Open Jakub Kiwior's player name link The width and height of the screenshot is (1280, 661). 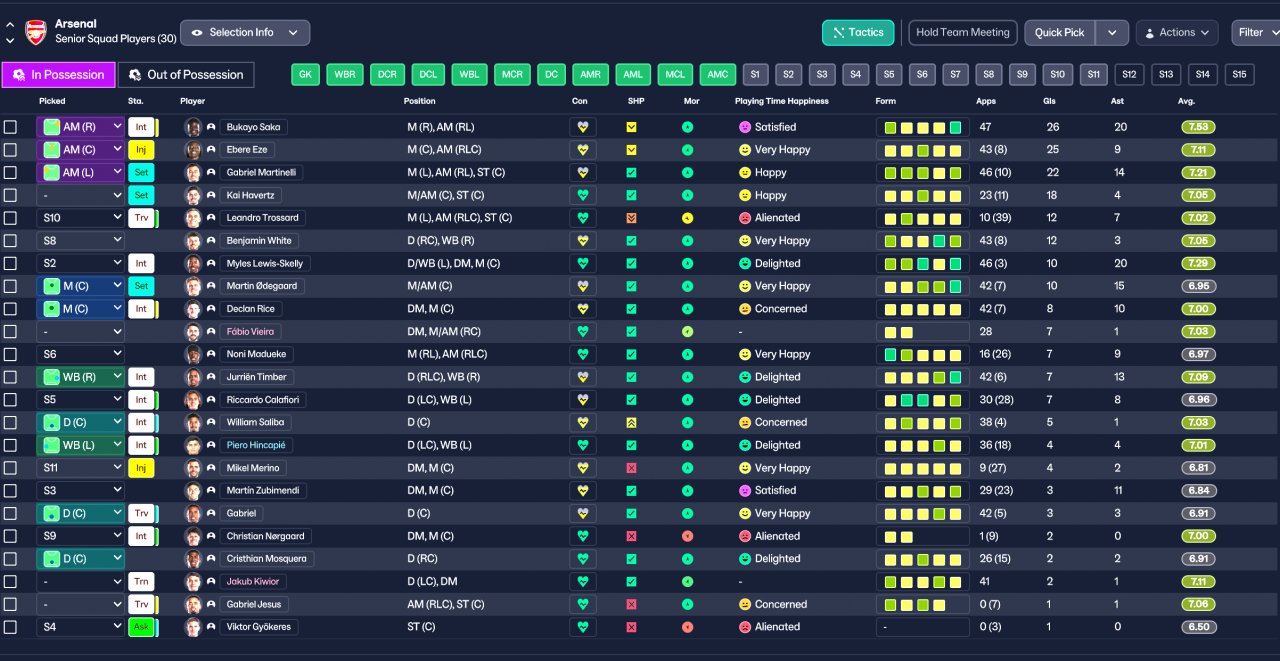point(253,581)
